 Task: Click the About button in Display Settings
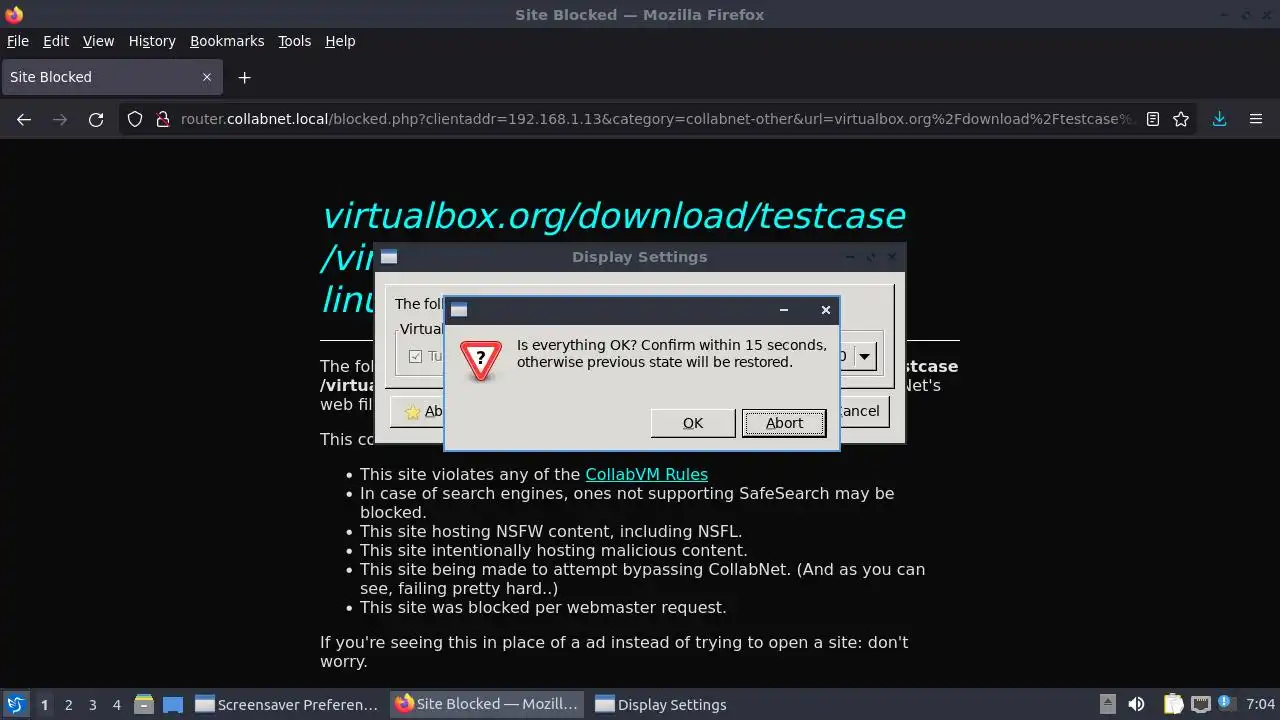click(419, 411)
